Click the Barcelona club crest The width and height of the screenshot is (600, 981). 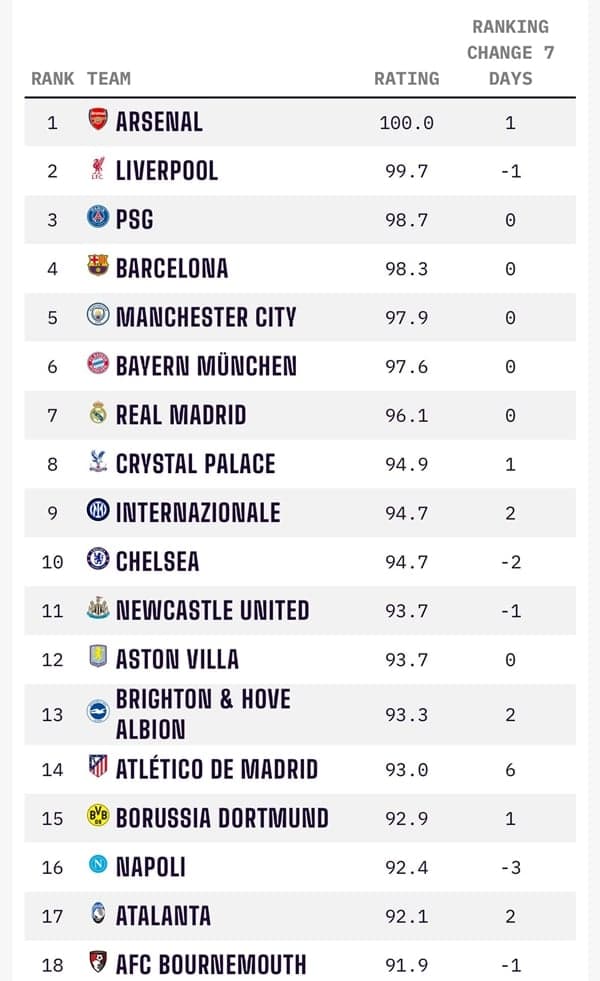pos(97,267)
